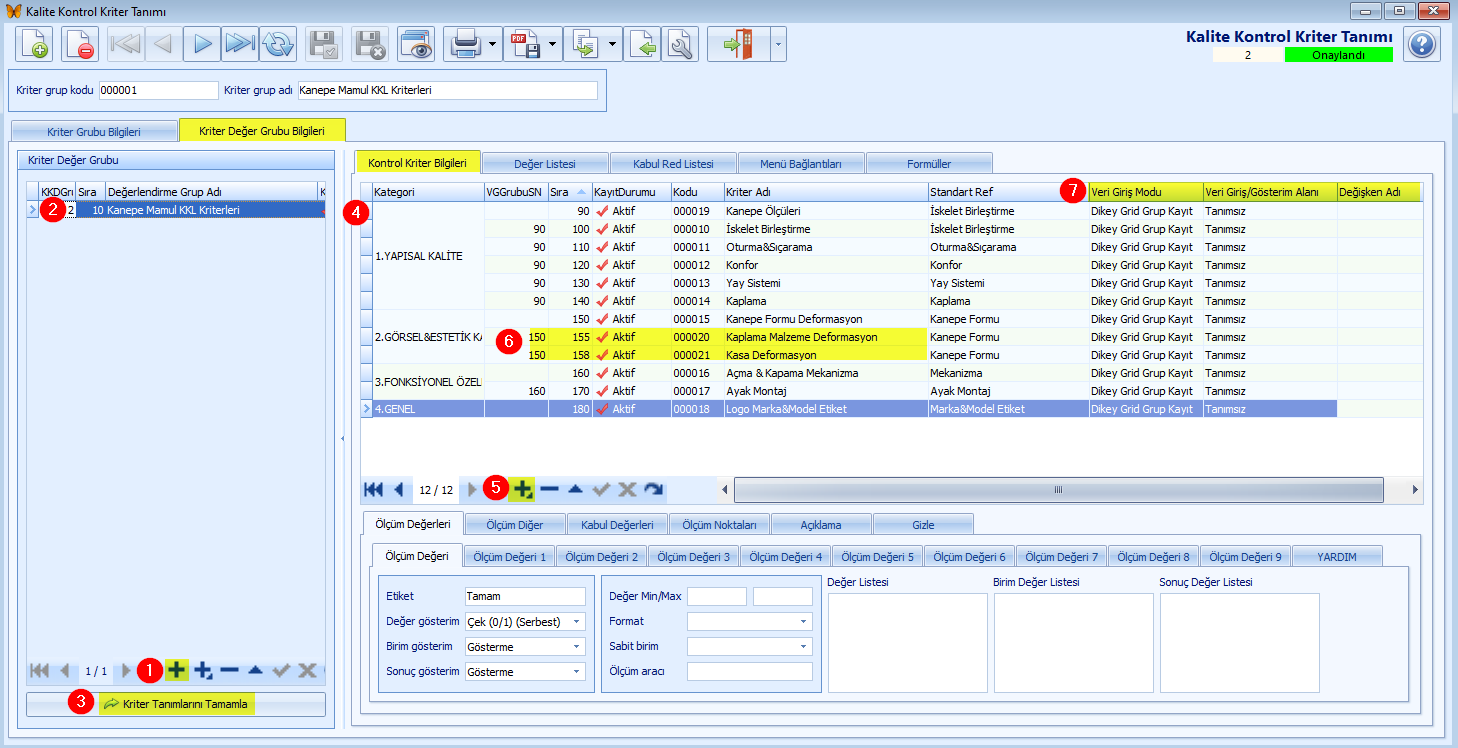The image size is (1458, 748).
Task: Click the Veri Giriş Modu column header
Action: [1145, 191]
